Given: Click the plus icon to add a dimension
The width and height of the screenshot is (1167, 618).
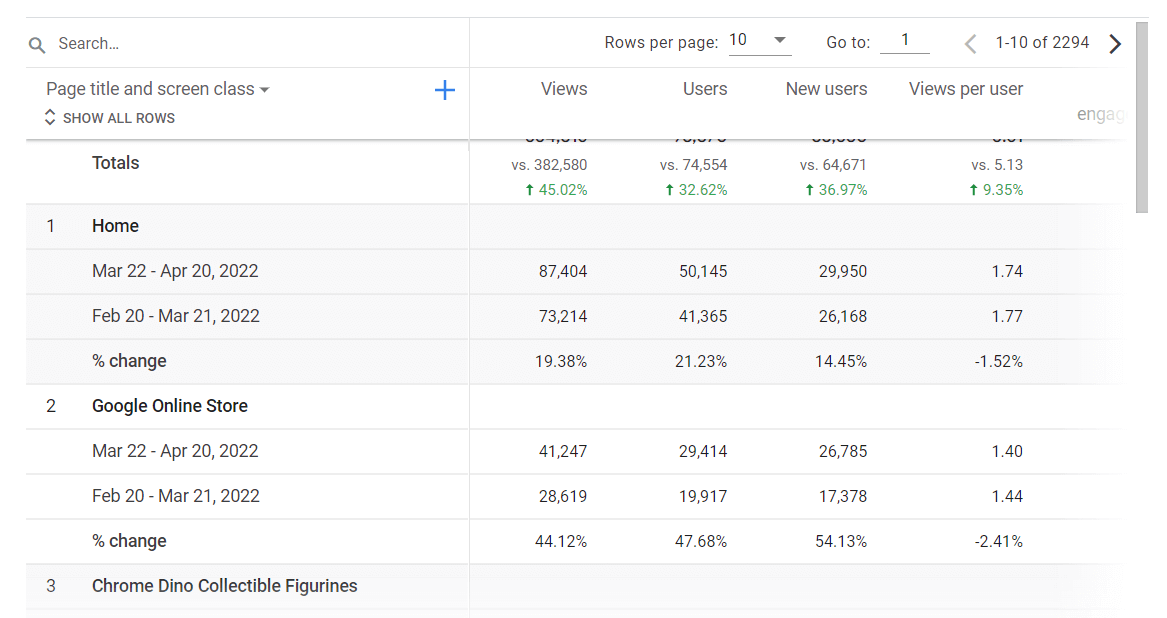Looking at the screenshot, I should click(444, 89).
